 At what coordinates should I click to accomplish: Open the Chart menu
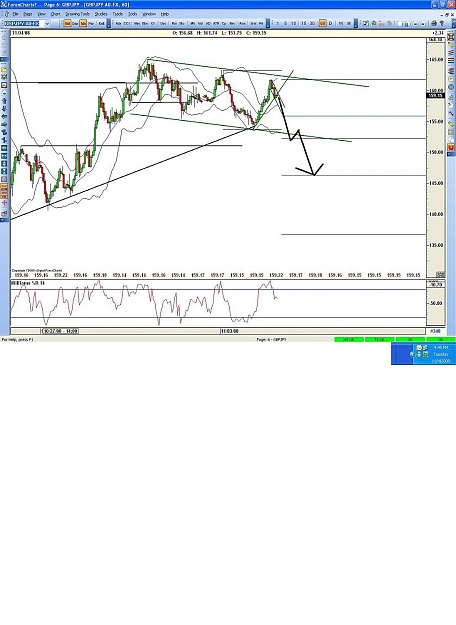[55, 14]
